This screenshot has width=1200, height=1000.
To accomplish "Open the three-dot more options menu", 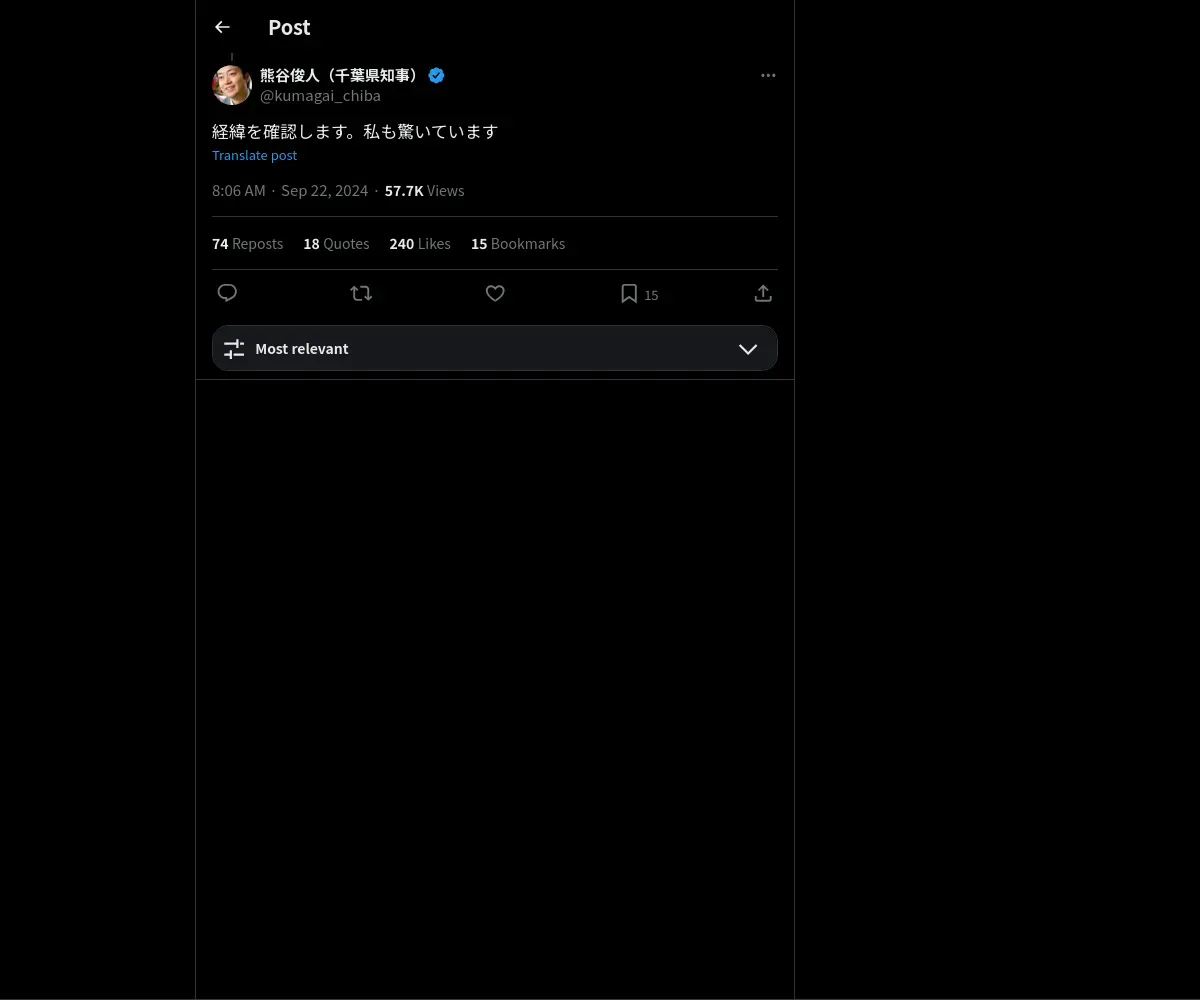I will pos(768,75).
